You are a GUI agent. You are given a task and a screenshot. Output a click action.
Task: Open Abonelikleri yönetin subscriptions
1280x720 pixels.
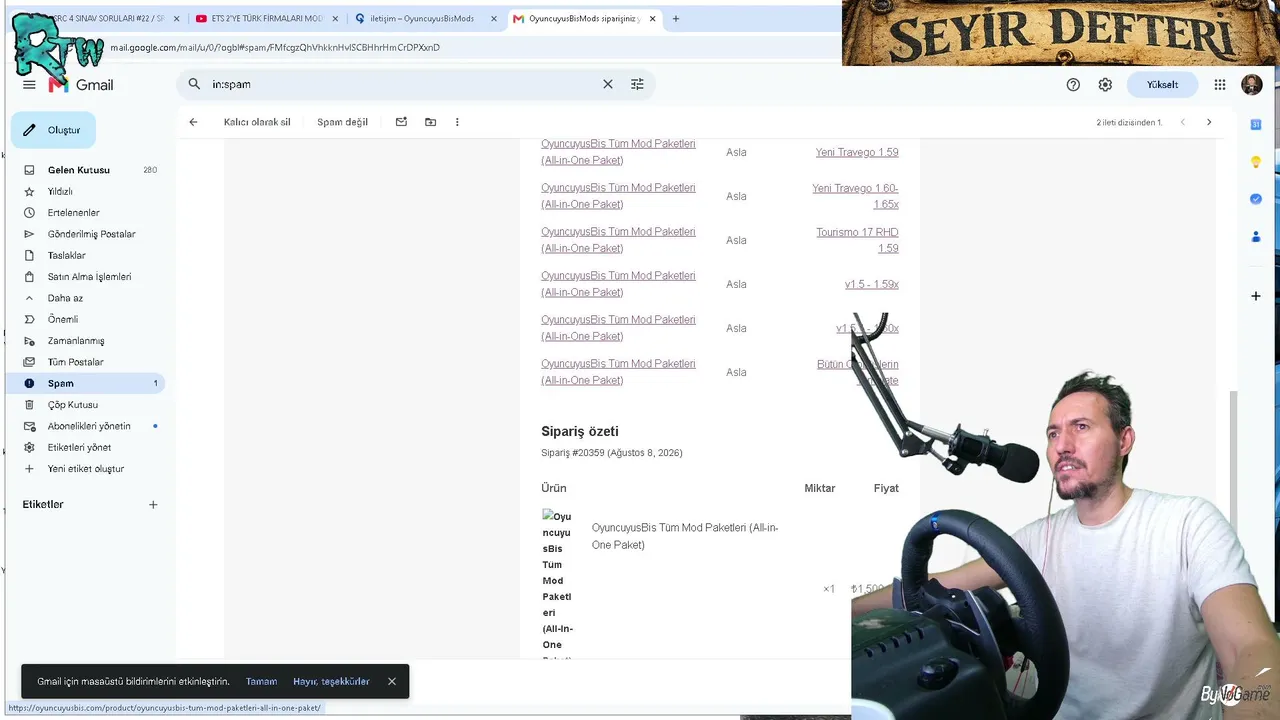point(90,426)
